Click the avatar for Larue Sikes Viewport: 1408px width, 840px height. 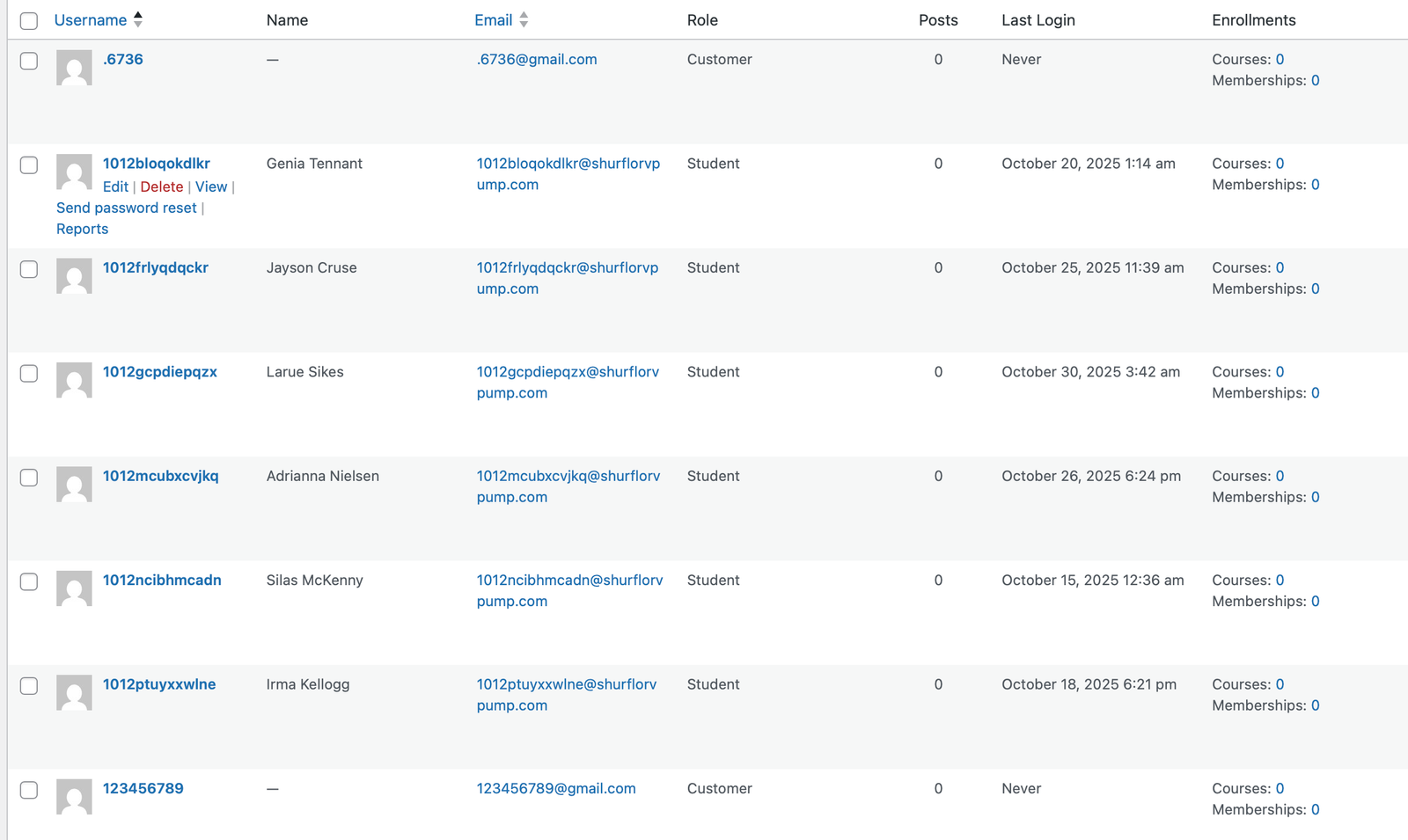(74, 380)
